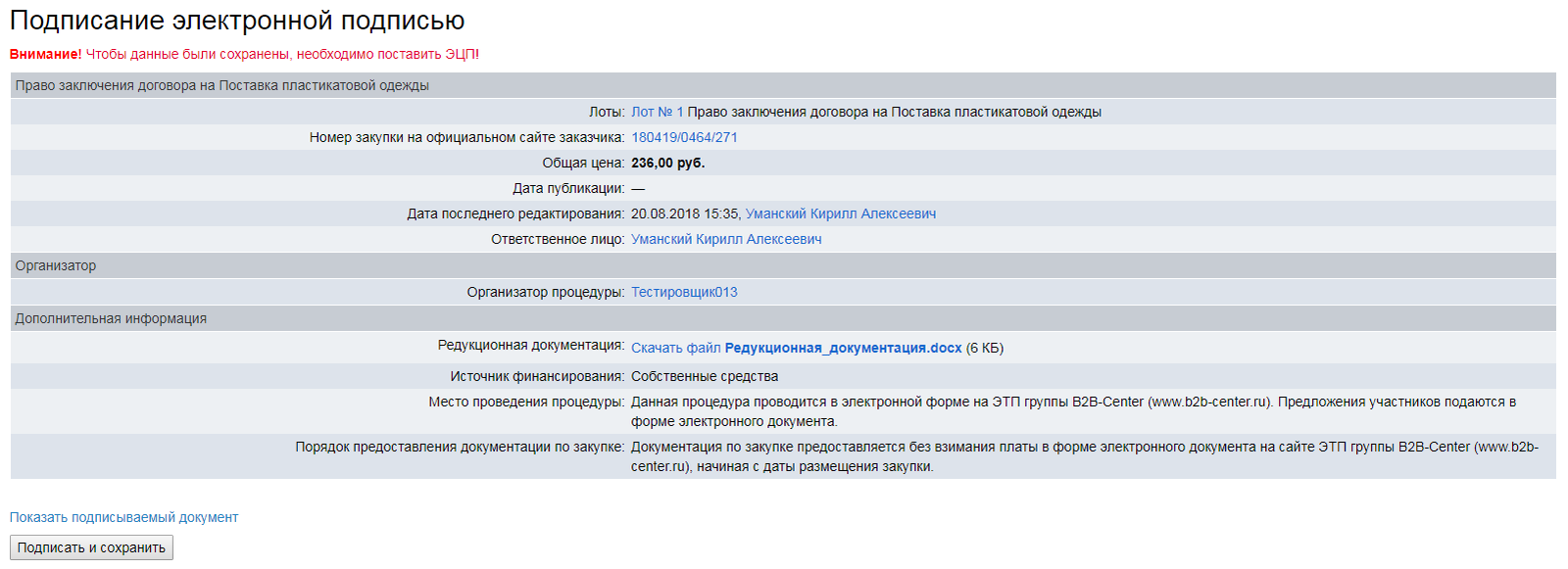Open organizer profile Тестировщик013
1568x569 pixels.
(684, 292)
